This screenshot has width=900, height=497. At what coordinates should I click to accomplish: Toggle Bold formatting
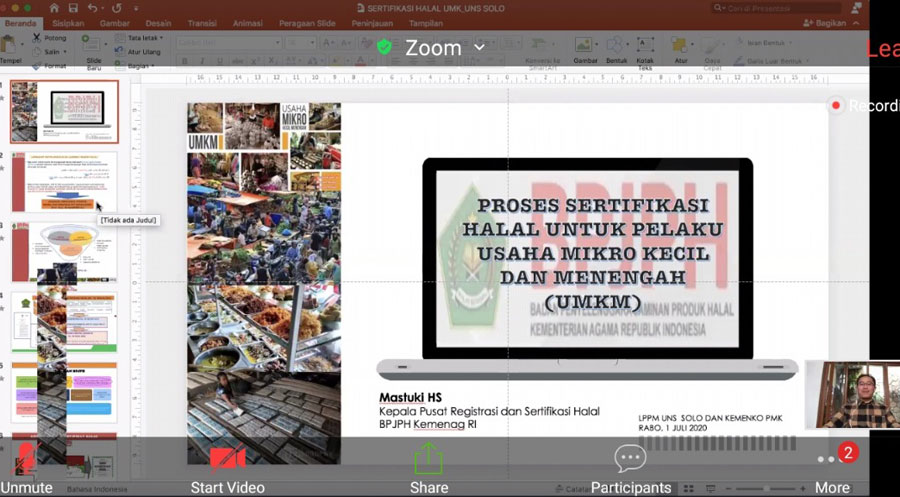185,61
